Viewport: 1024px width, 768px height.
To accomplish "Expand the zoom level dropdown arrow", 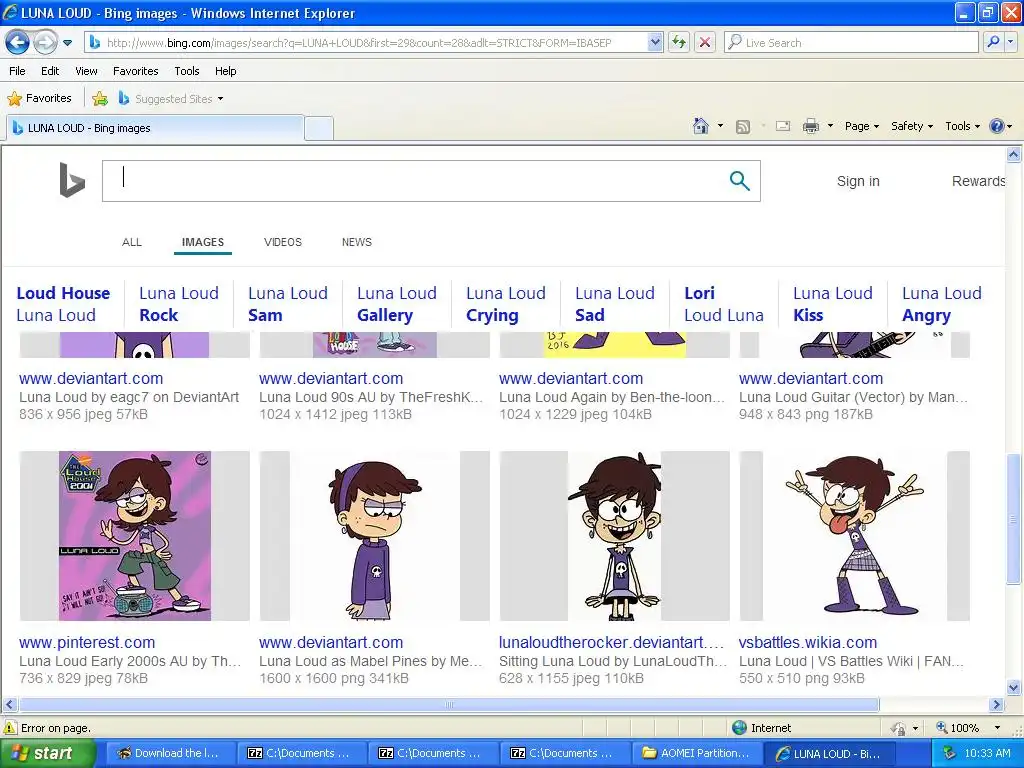I will click(997, 728).
